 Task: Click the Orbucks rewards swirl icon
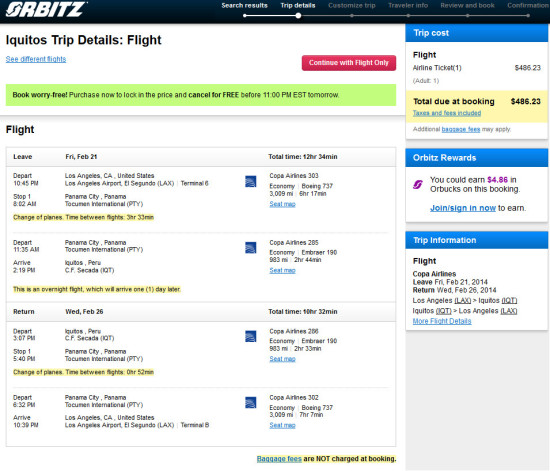(x=418, y=184)
